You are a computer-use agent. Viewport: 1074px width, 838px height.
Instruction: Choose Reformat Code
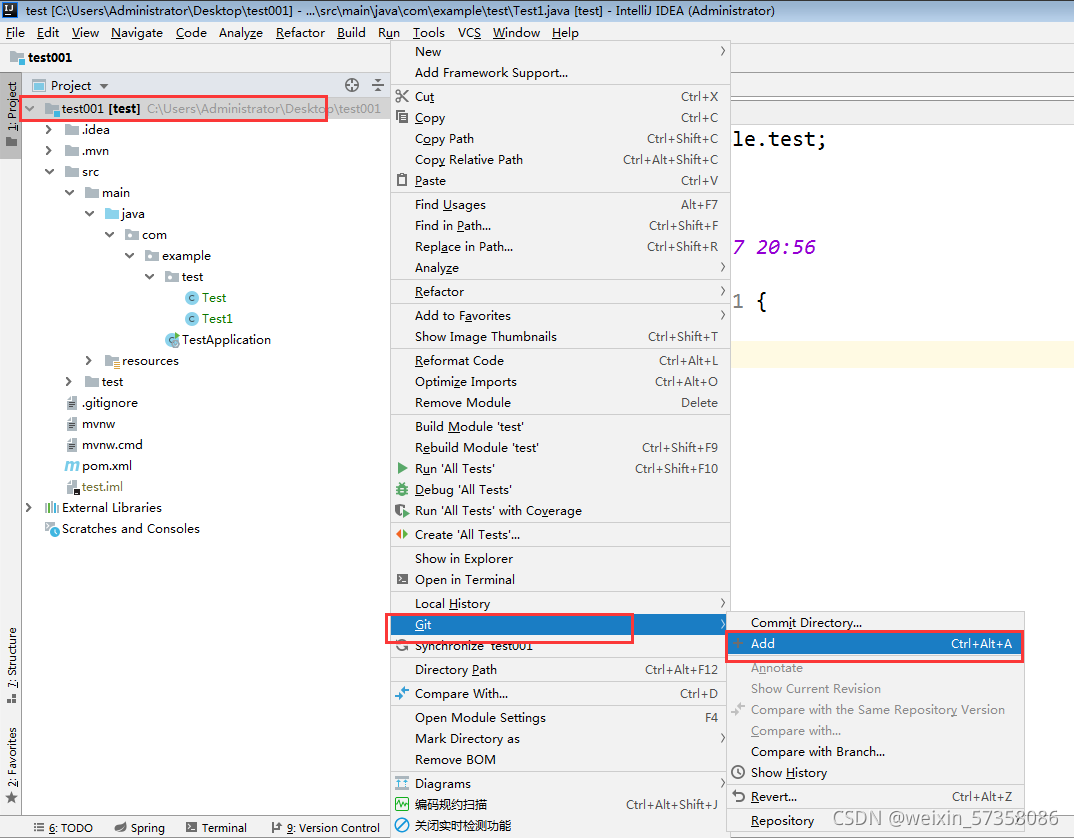pyautogui.click(x=559, y=360)
